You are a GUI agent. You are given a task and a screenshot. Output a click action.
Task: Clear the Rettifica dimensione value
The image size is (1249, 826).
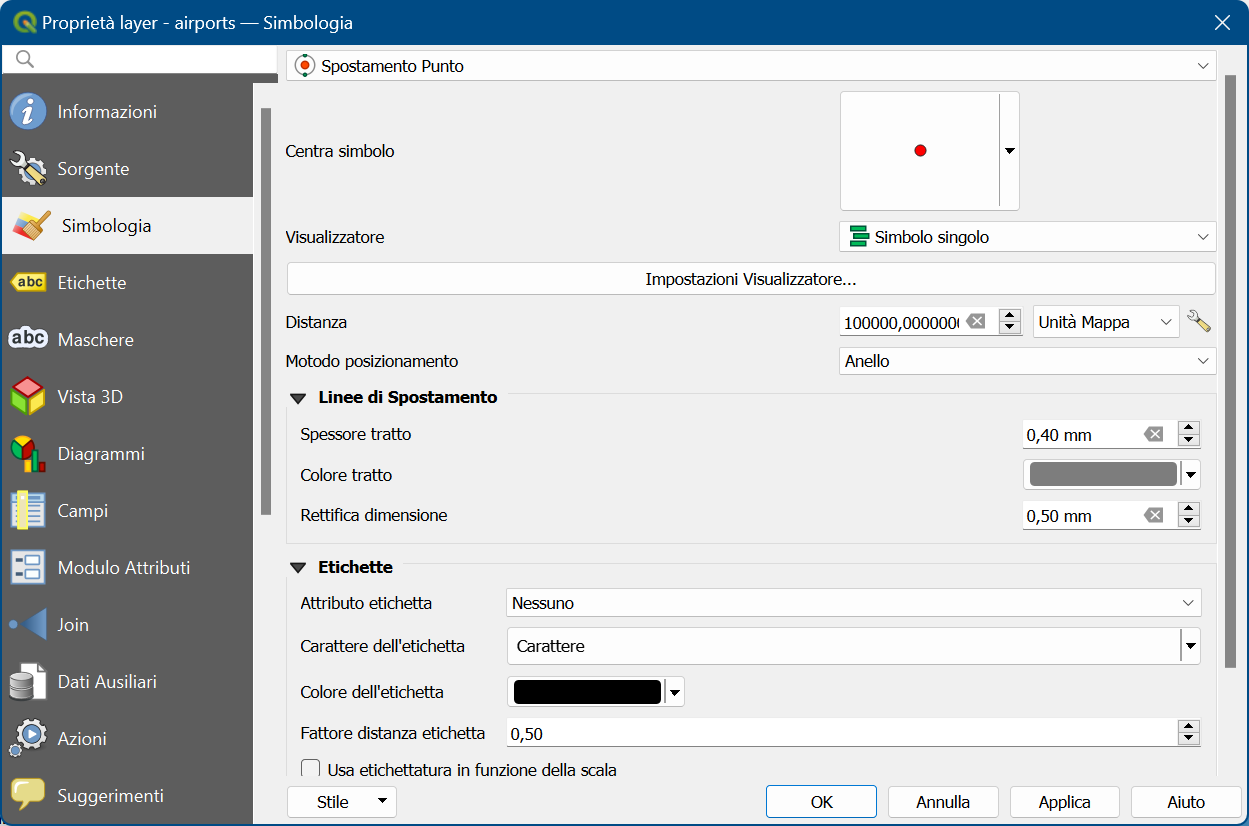pos(1154,515)
